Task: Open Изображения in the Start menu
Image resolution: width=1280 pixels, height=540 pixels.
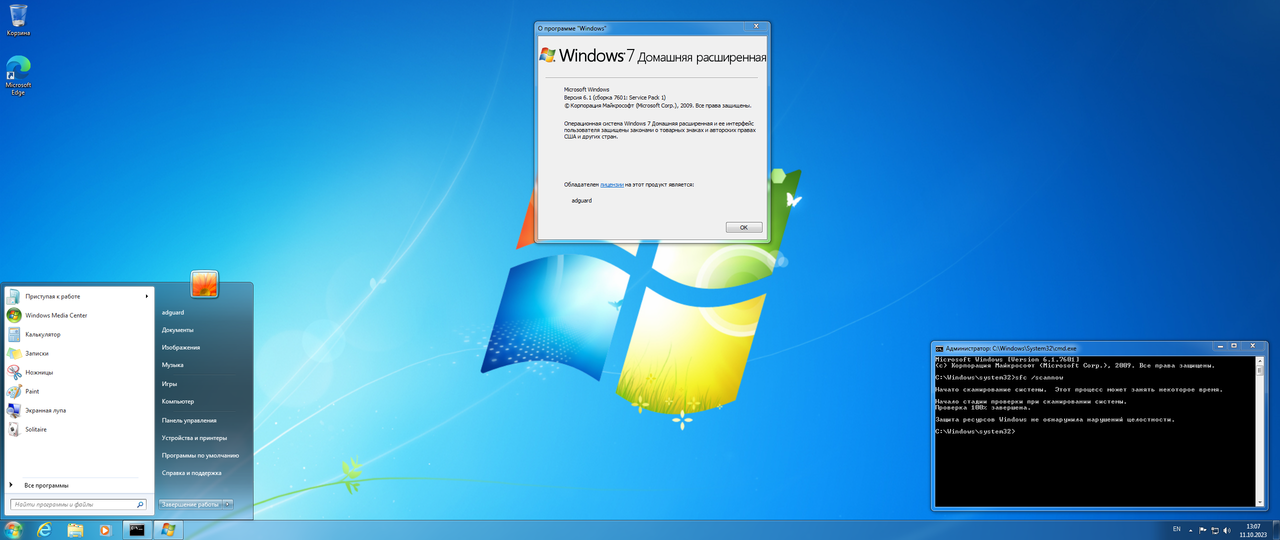Action: [x=181, y=347]
